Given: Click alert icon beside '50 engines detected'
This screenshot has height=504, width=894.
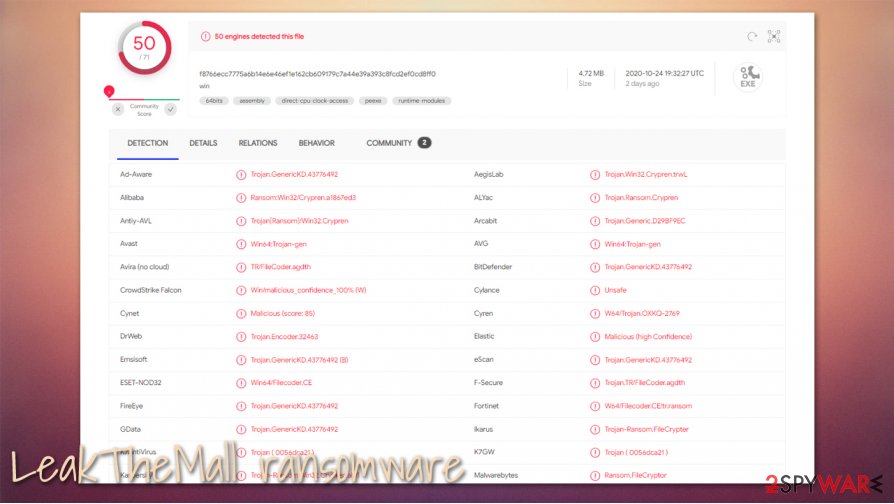Looking at the screenshot, I should [205, 36].
